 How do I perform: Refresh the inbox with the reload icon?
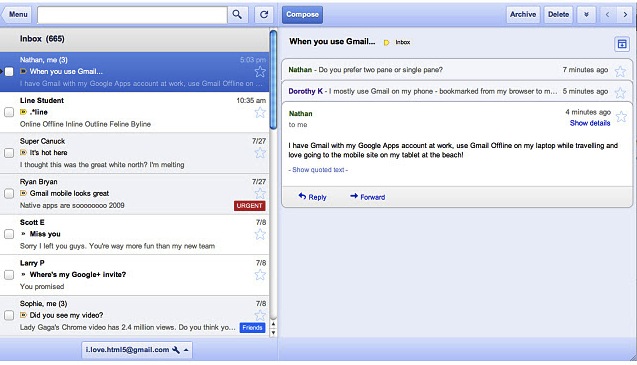click(264, 15)
